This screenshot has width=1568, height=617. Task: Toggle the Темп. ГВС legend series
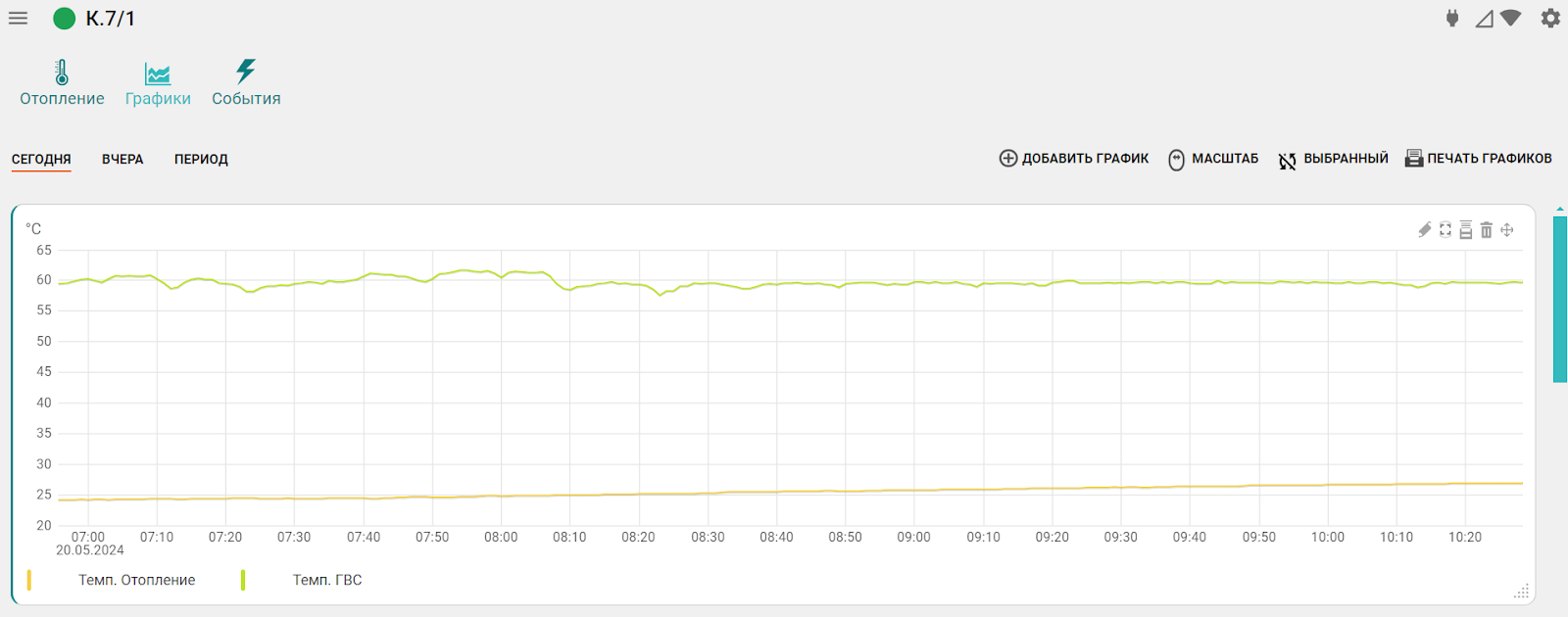pyautogui.click(x=326, y=580)
